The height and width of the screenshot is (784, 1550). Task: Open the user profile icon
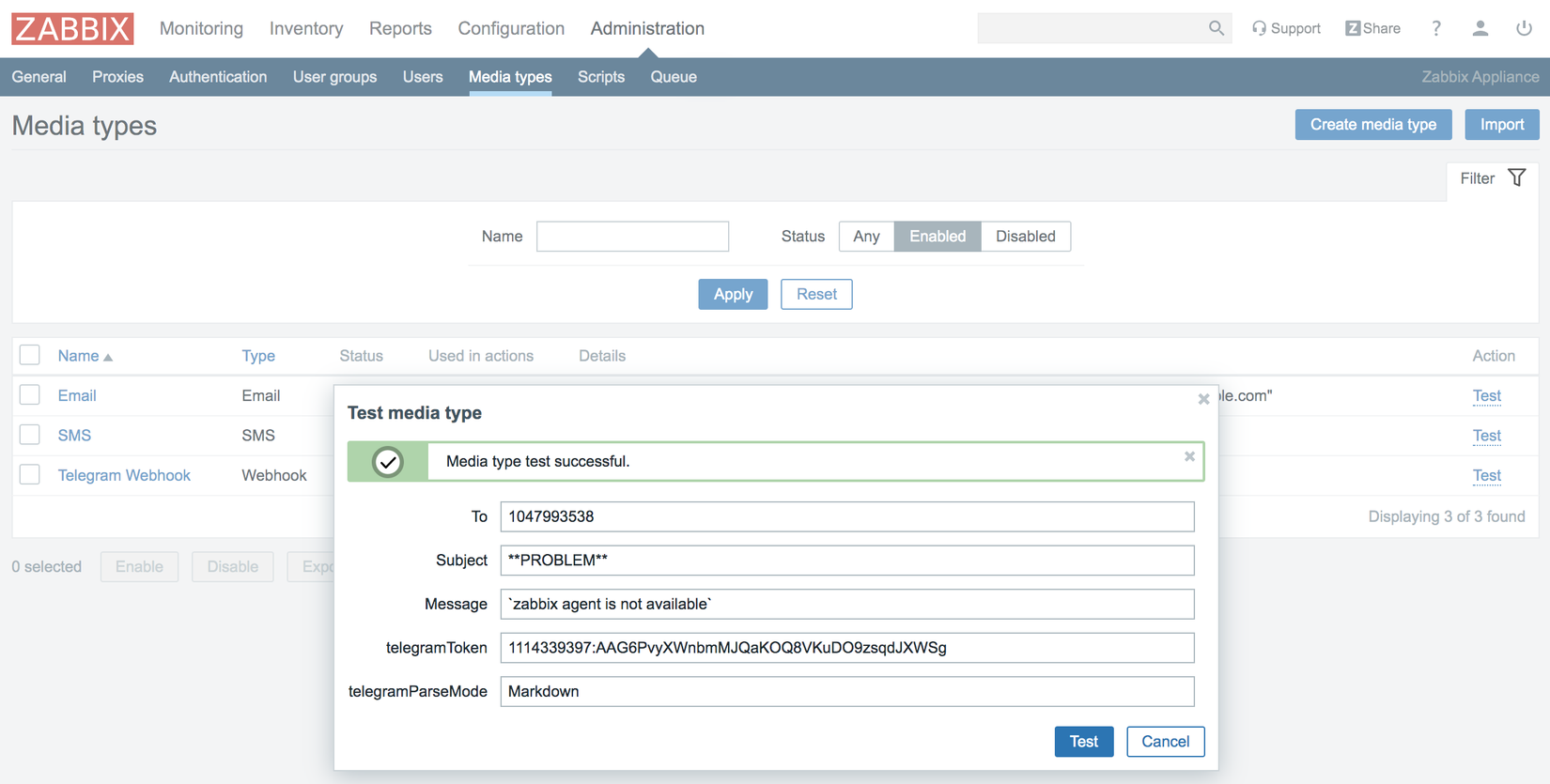[1480, 28]
